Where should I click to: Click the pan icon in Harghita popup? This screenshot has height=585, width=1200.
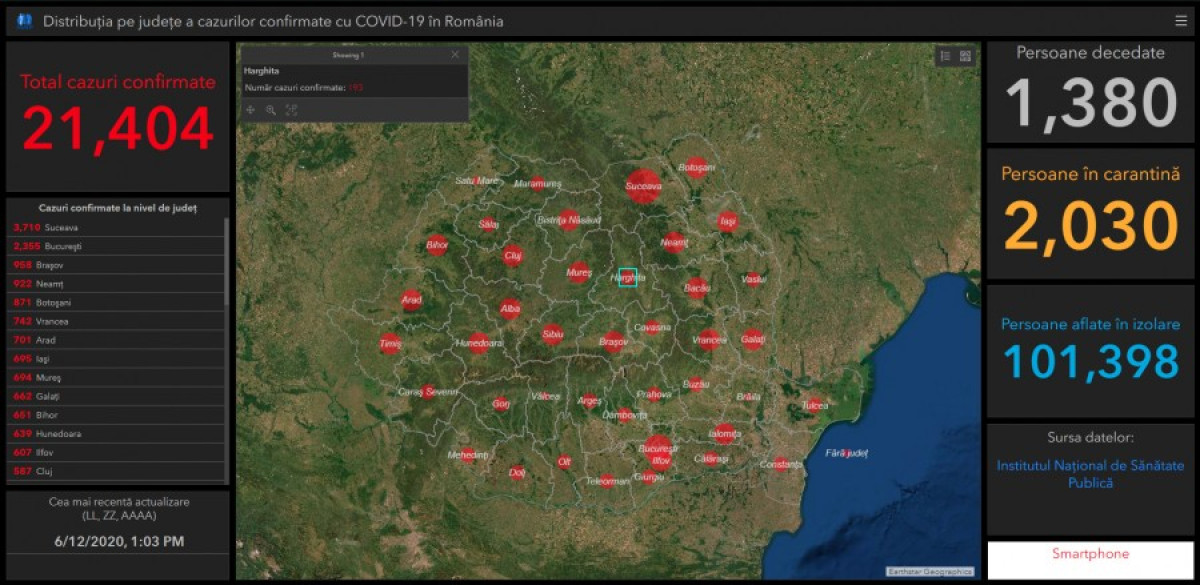[x=250, y=110]
